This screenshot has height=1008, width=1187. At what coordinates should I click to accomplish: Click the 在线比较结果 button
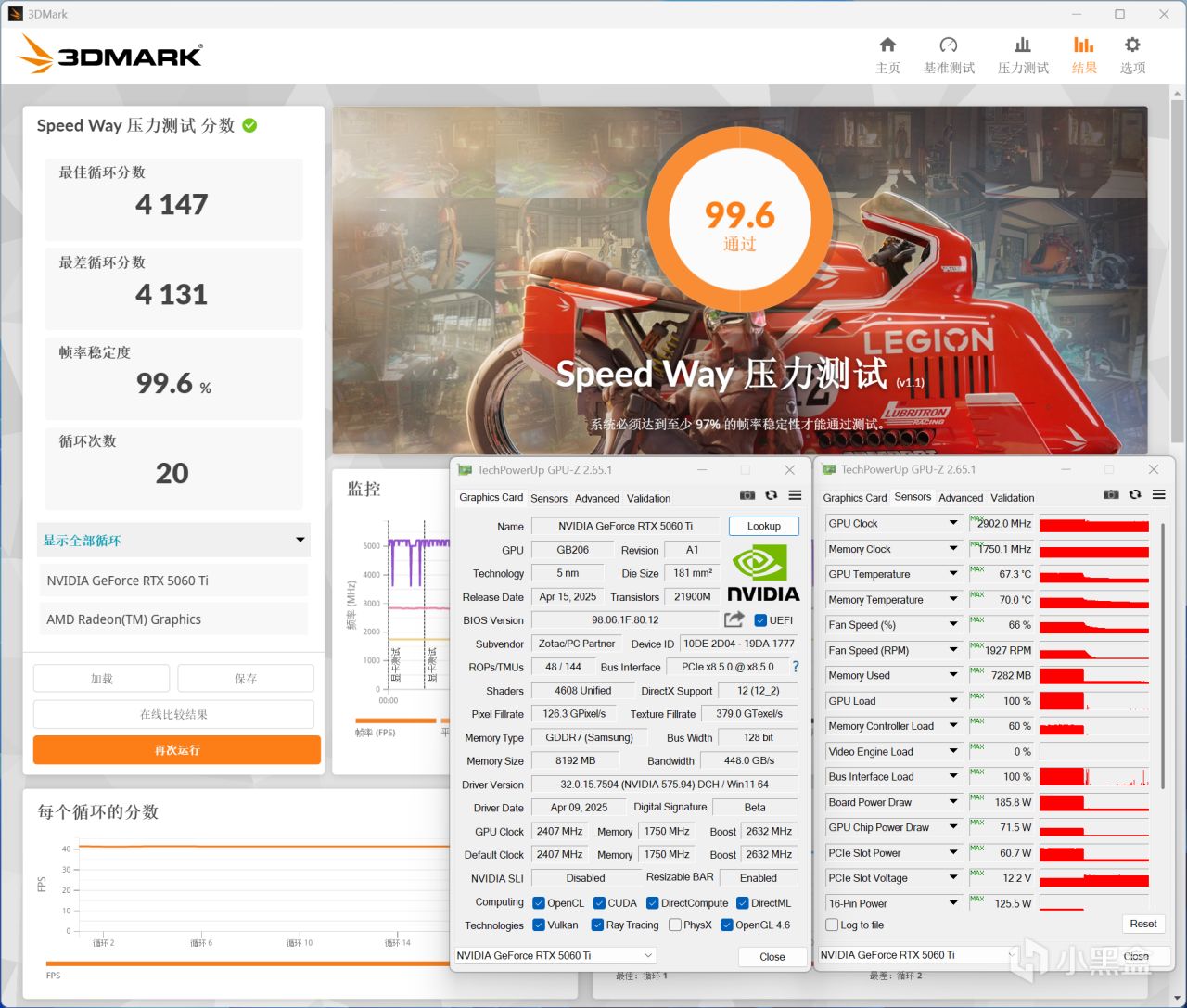click(174, 715)
